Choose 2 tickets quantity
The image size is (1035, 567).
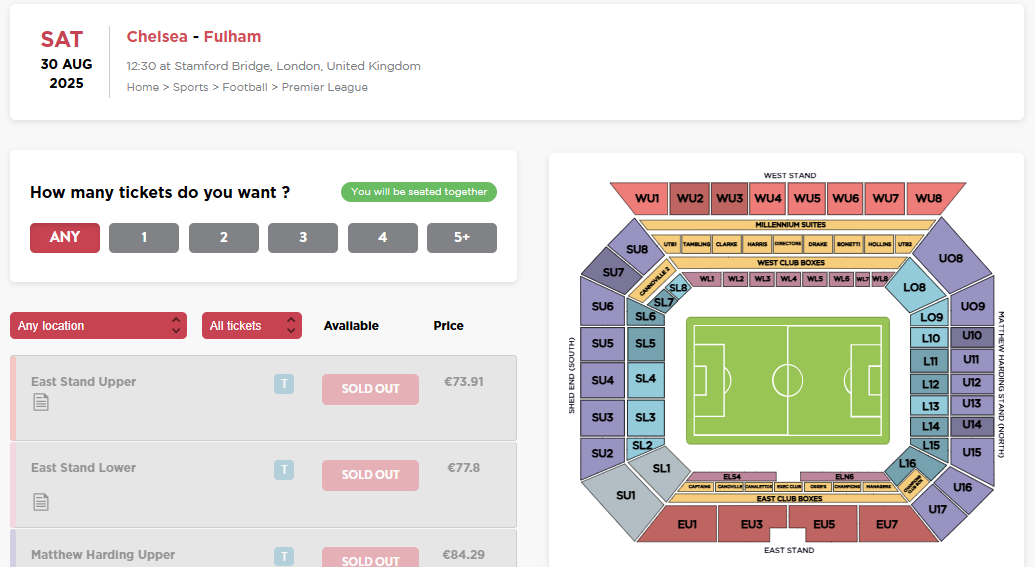click(x=223, y=238)
